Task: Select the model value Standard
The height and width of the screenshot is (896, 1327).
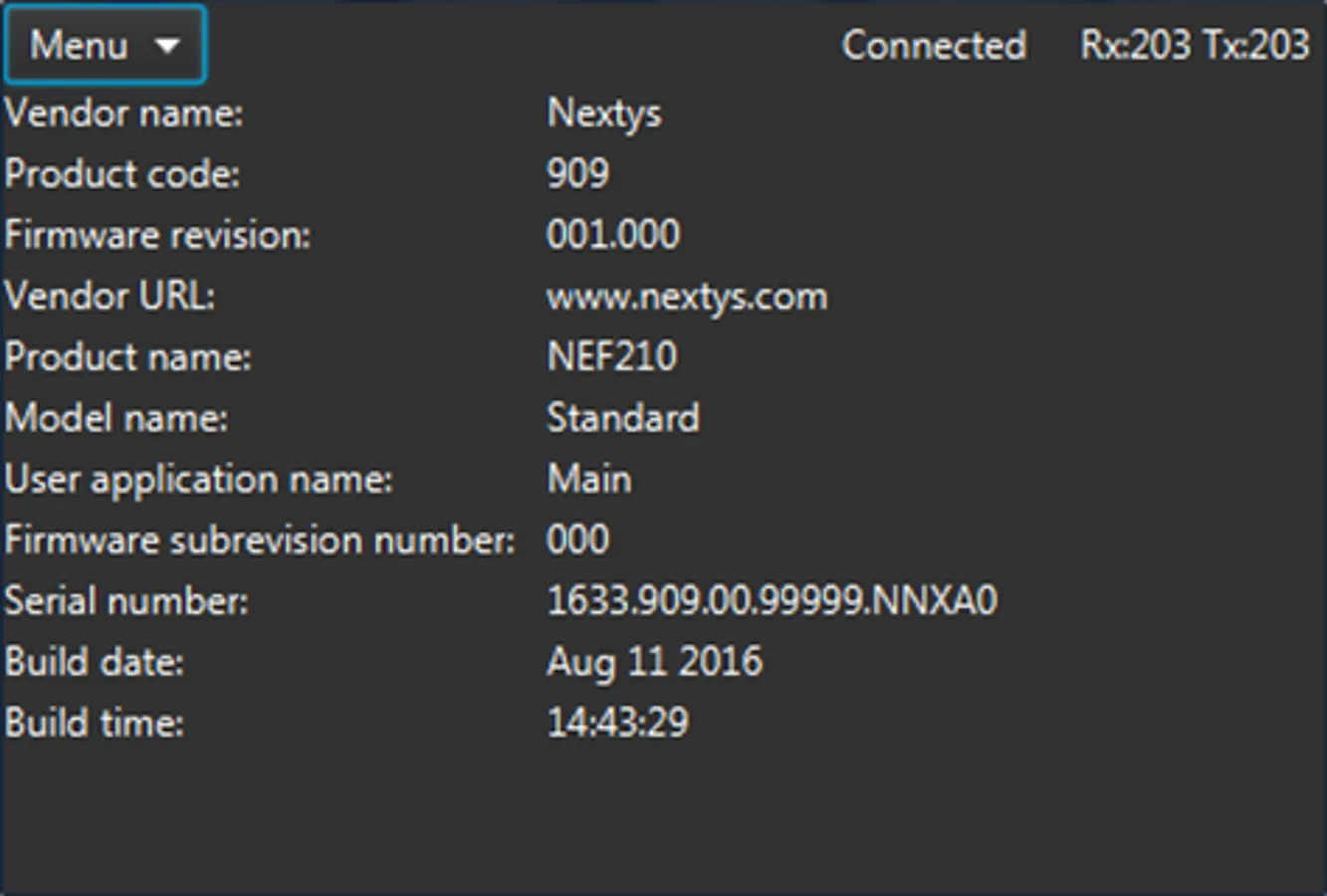Action: tap(623, 417)
